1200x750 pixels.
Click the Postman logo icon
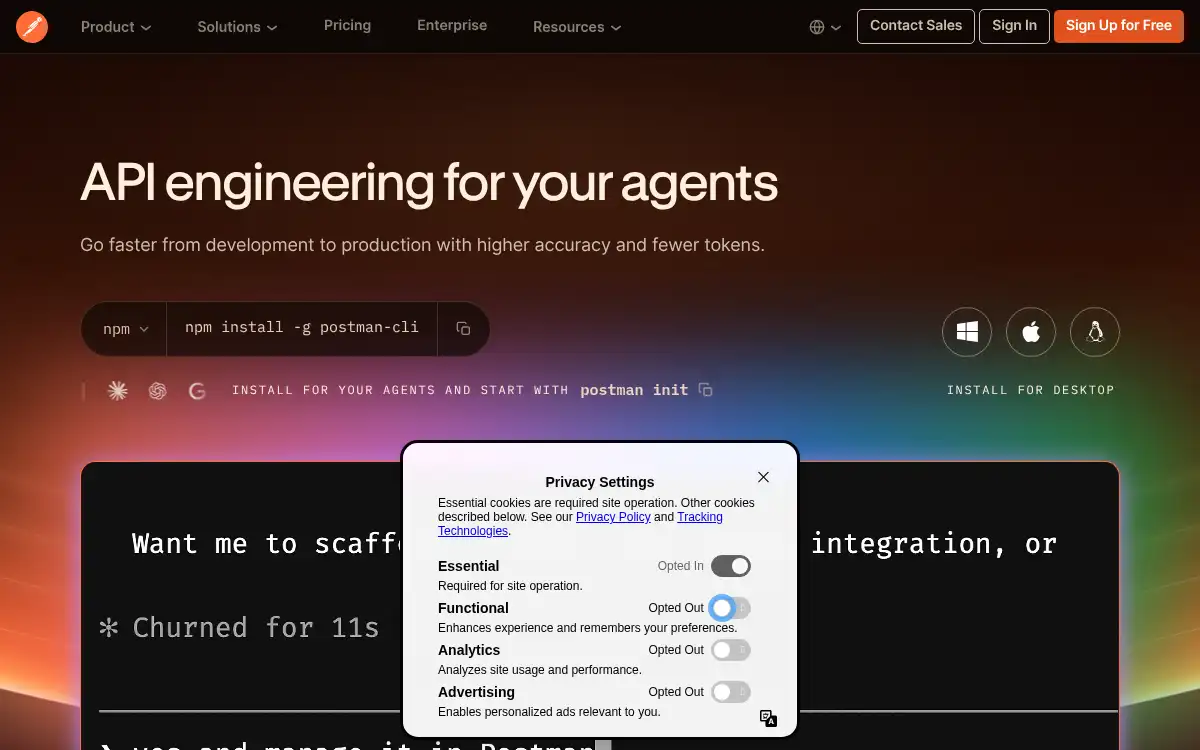[32, 26]
